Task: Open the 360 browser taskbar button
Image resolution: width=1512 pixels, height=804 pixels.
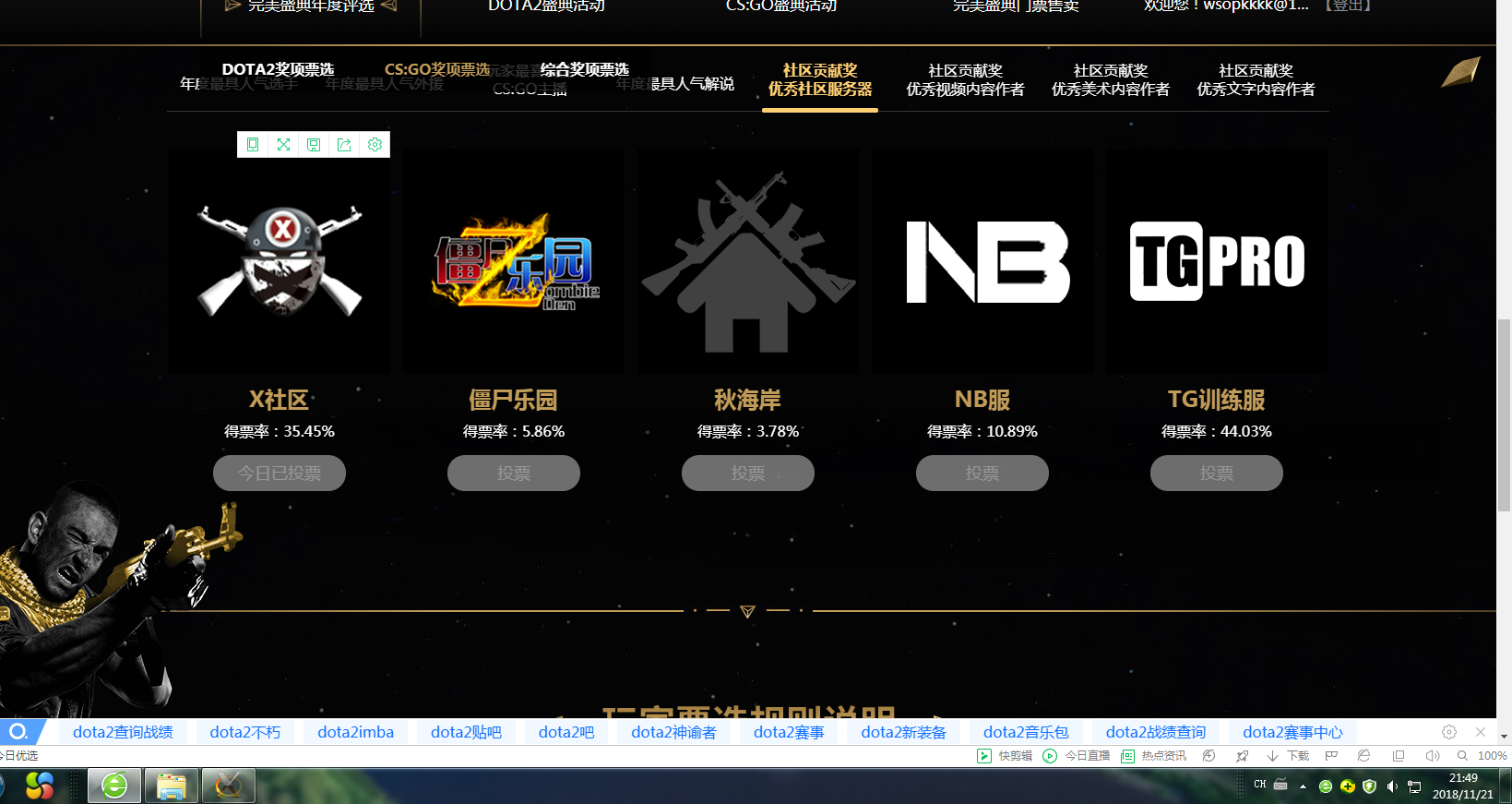Action: pyautogui.click(x=114, y=786)
